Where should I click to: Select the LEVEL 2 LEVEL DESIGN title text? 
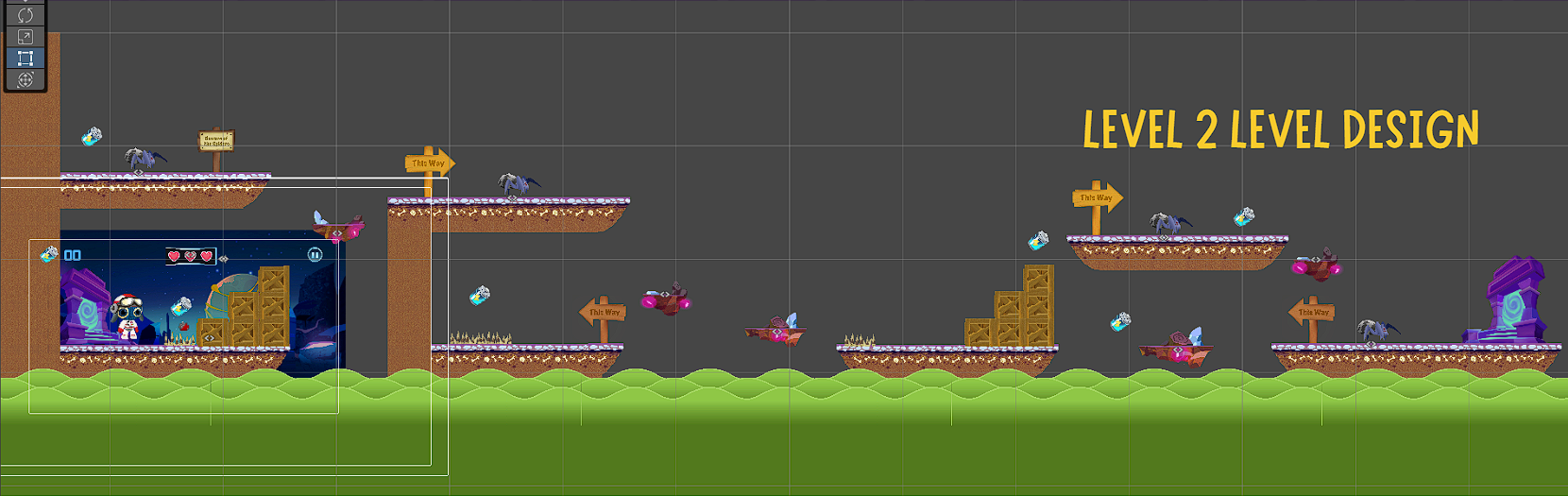point(1281,129)
